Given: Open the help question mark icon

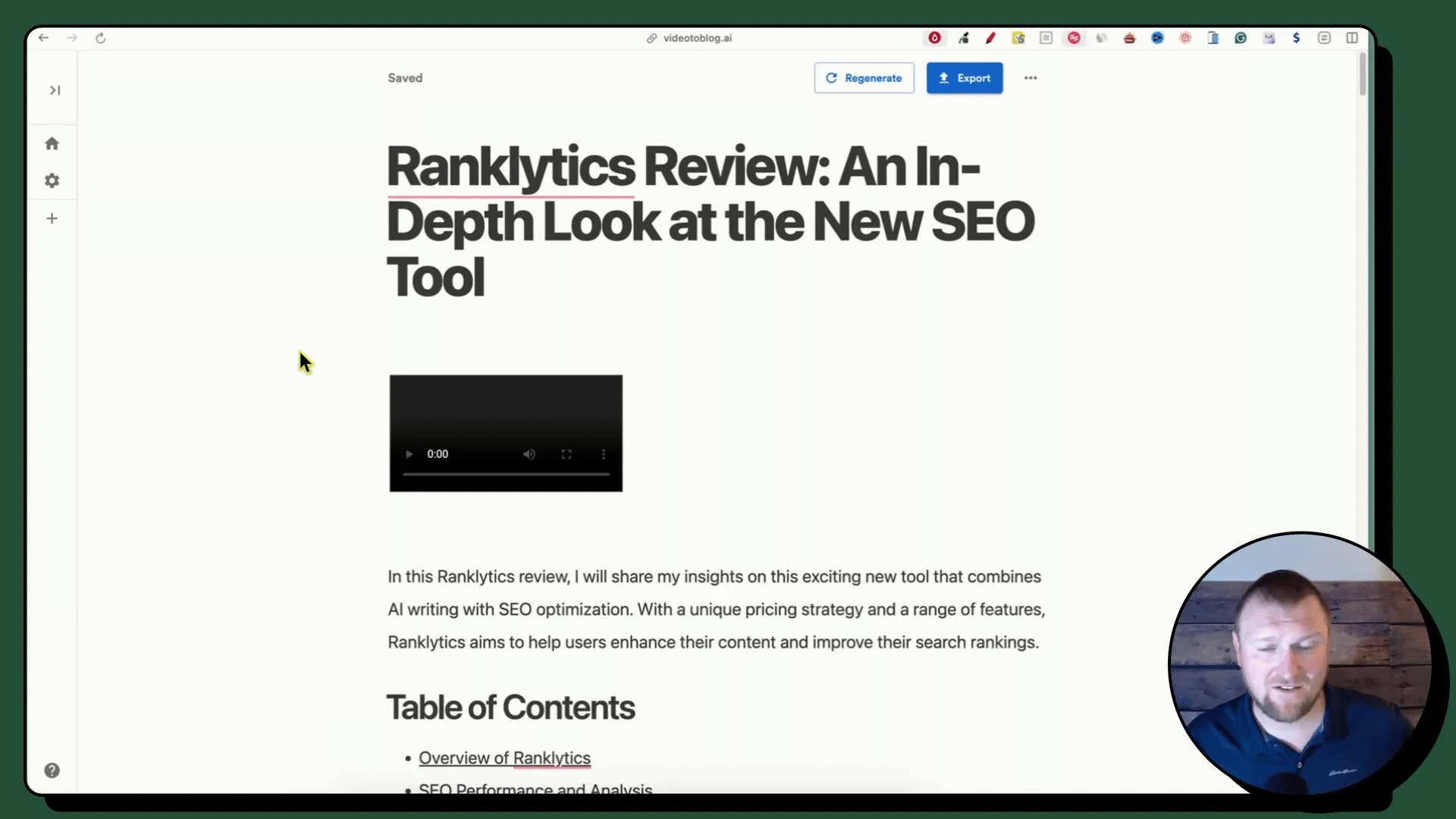Looking at the screenshot, I should pos(52,770).
